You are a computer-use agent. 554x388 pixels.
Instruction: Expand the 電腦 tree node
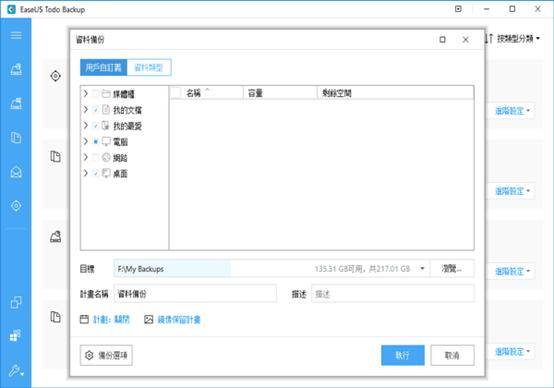click(86, 141)
